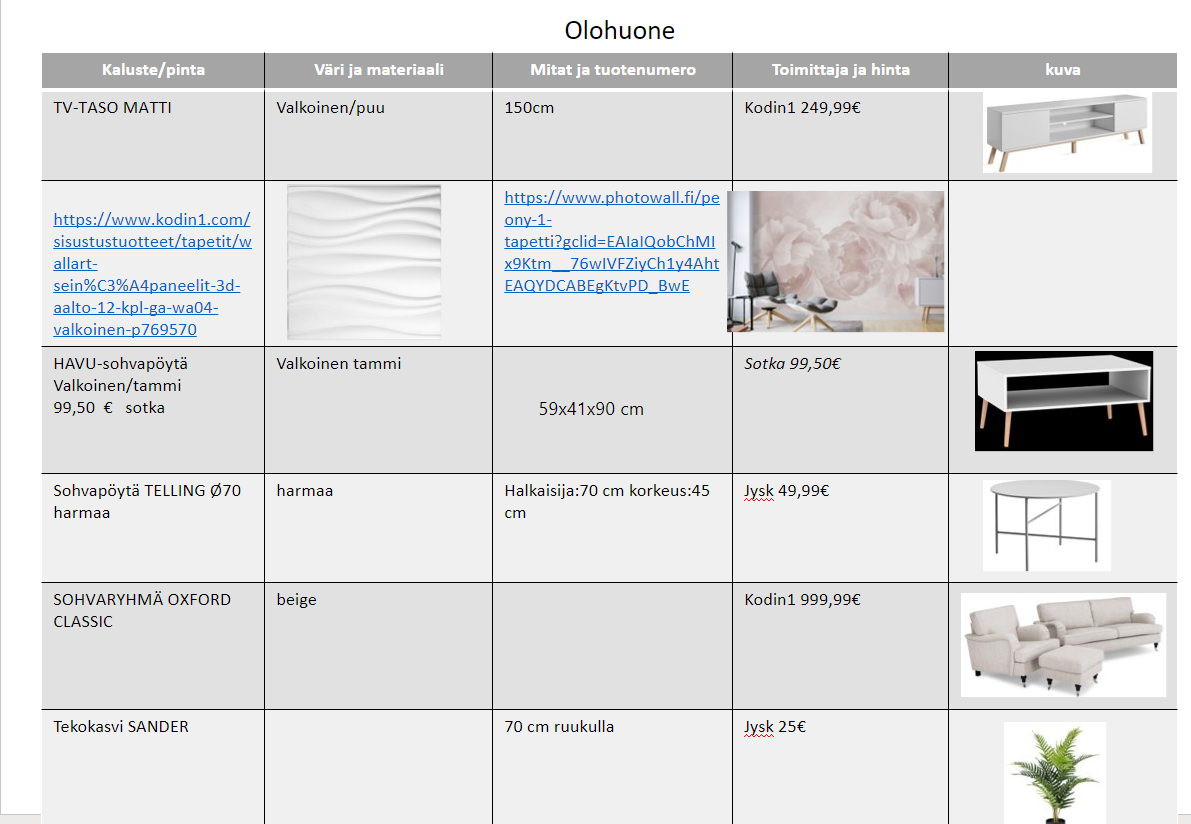1191x824 pixels.
Task: Open the kodin1.com wall panel hyperlink
Action: coord(152,274)
